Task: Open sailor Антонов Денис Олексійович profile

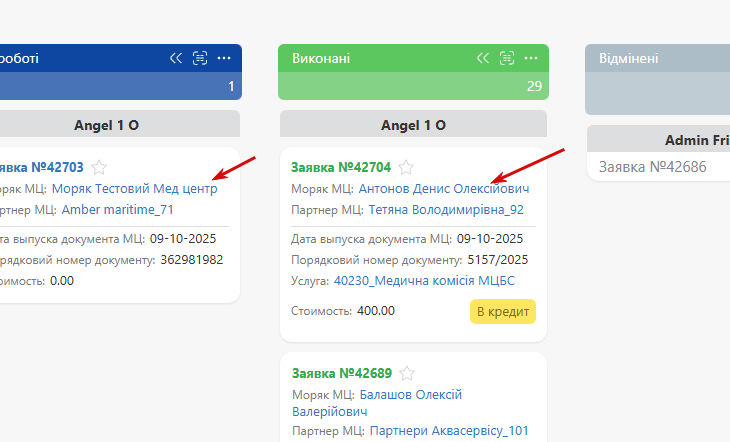Action: tap(444, 189)
